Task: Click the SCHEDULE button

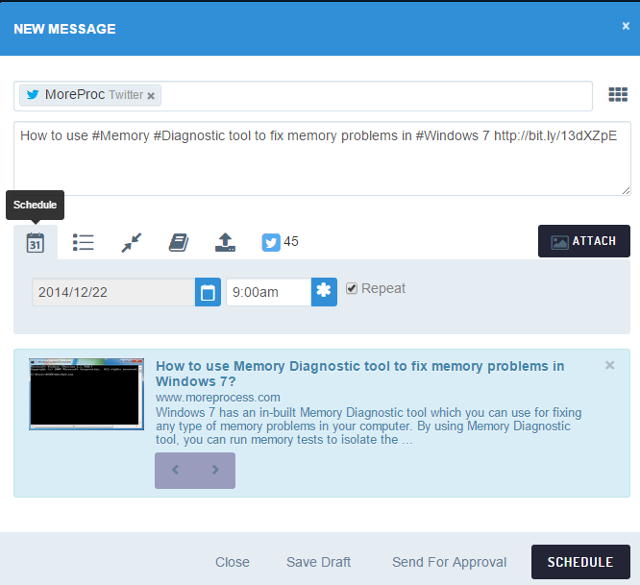Action: coord(580,562)
